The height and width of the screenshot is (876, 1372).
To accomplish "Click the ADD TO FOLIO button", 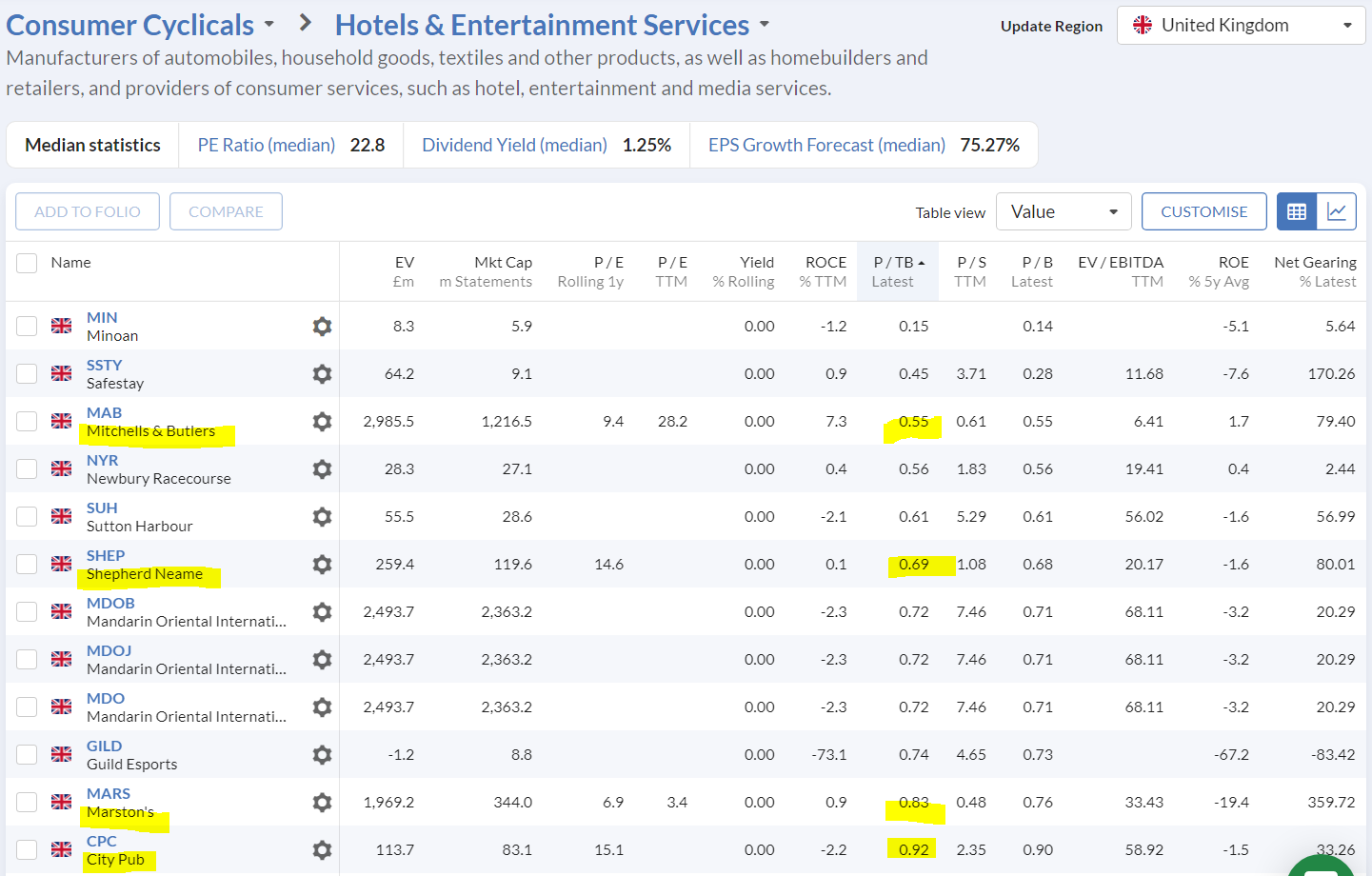I will 88,211.
